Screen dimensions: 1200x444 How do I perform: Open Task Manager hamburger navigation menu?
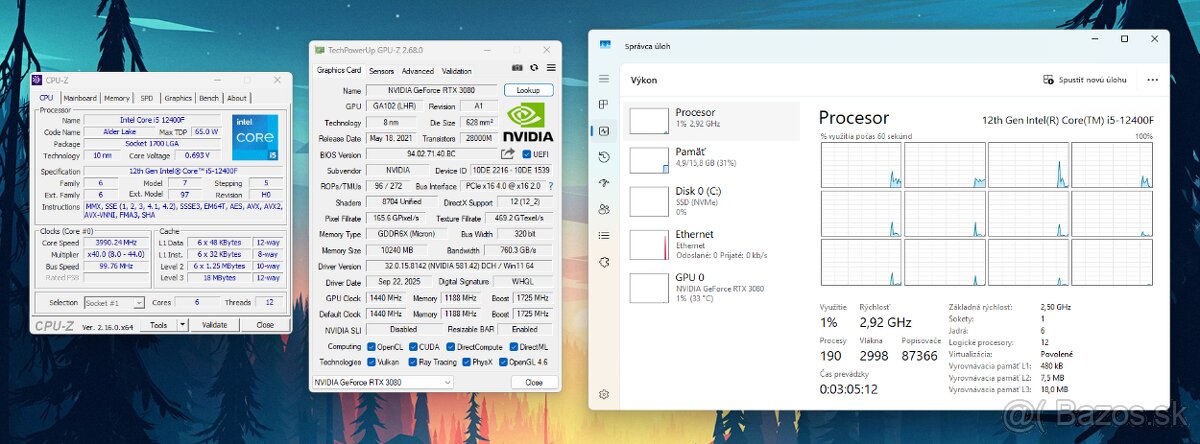604,79
